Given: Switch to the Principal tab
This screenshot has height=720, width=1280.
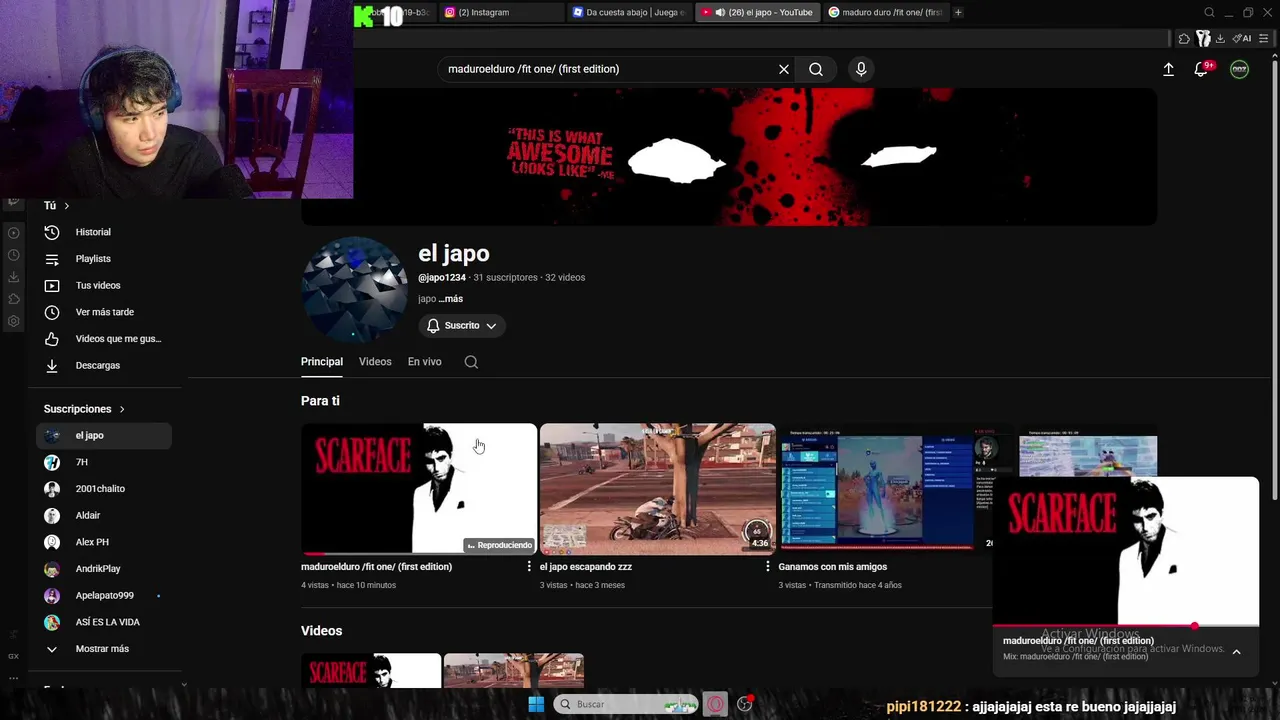Looking at the screenshot, I should [322, 362].
